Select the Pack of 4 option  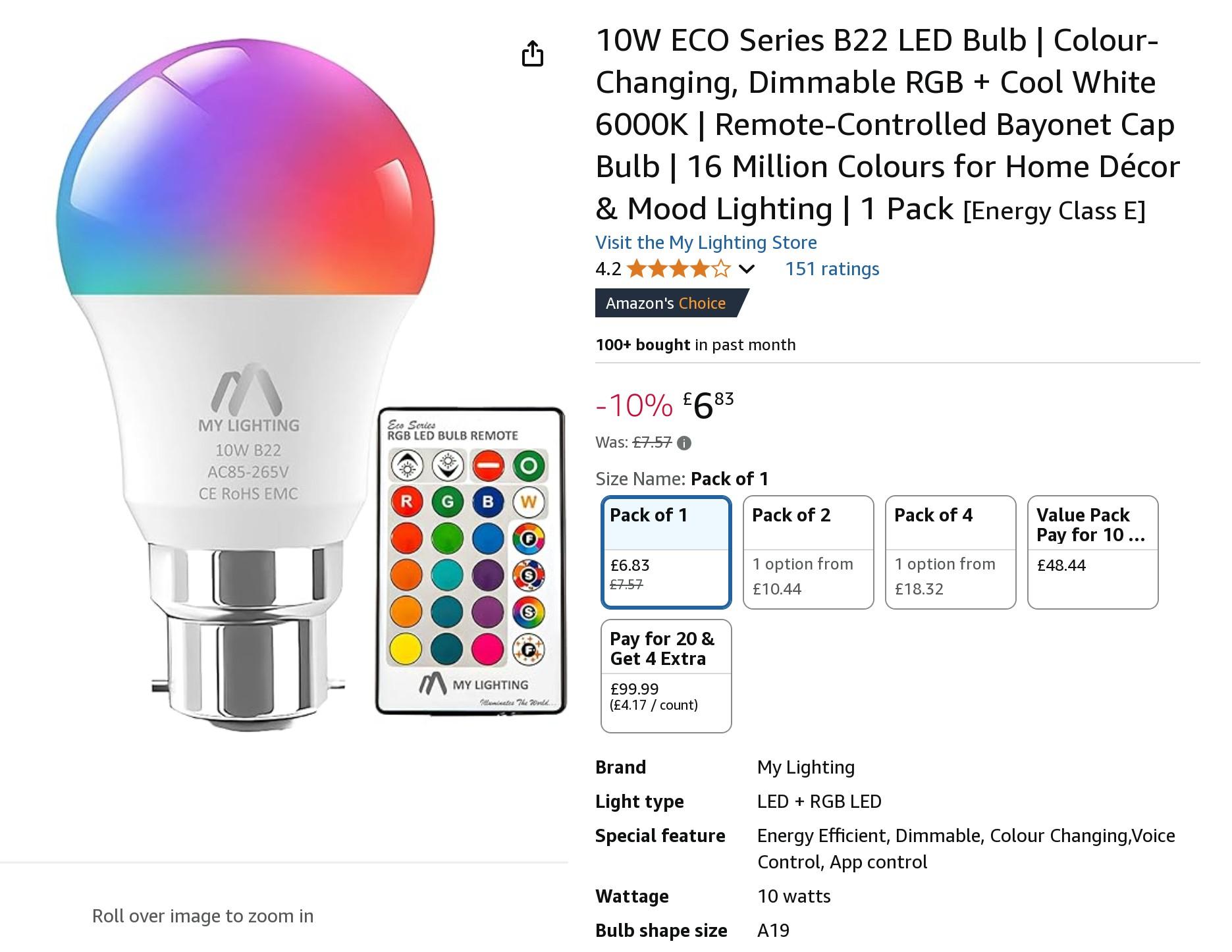tap(950, 552)
